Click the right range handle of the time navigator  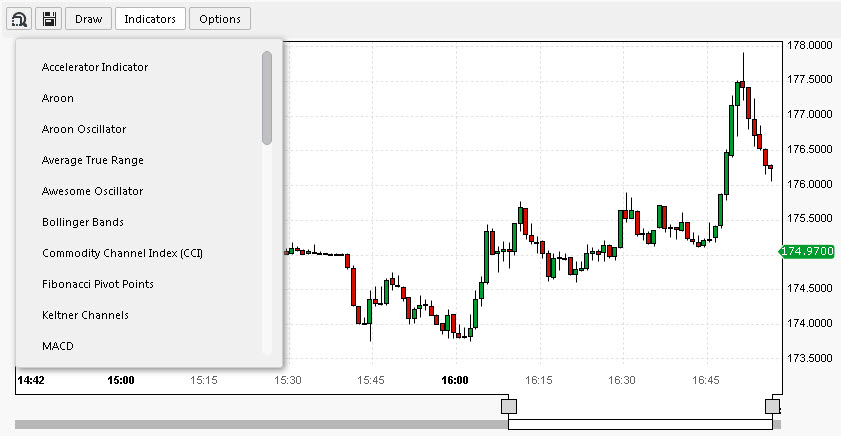(x=772, y=406)
